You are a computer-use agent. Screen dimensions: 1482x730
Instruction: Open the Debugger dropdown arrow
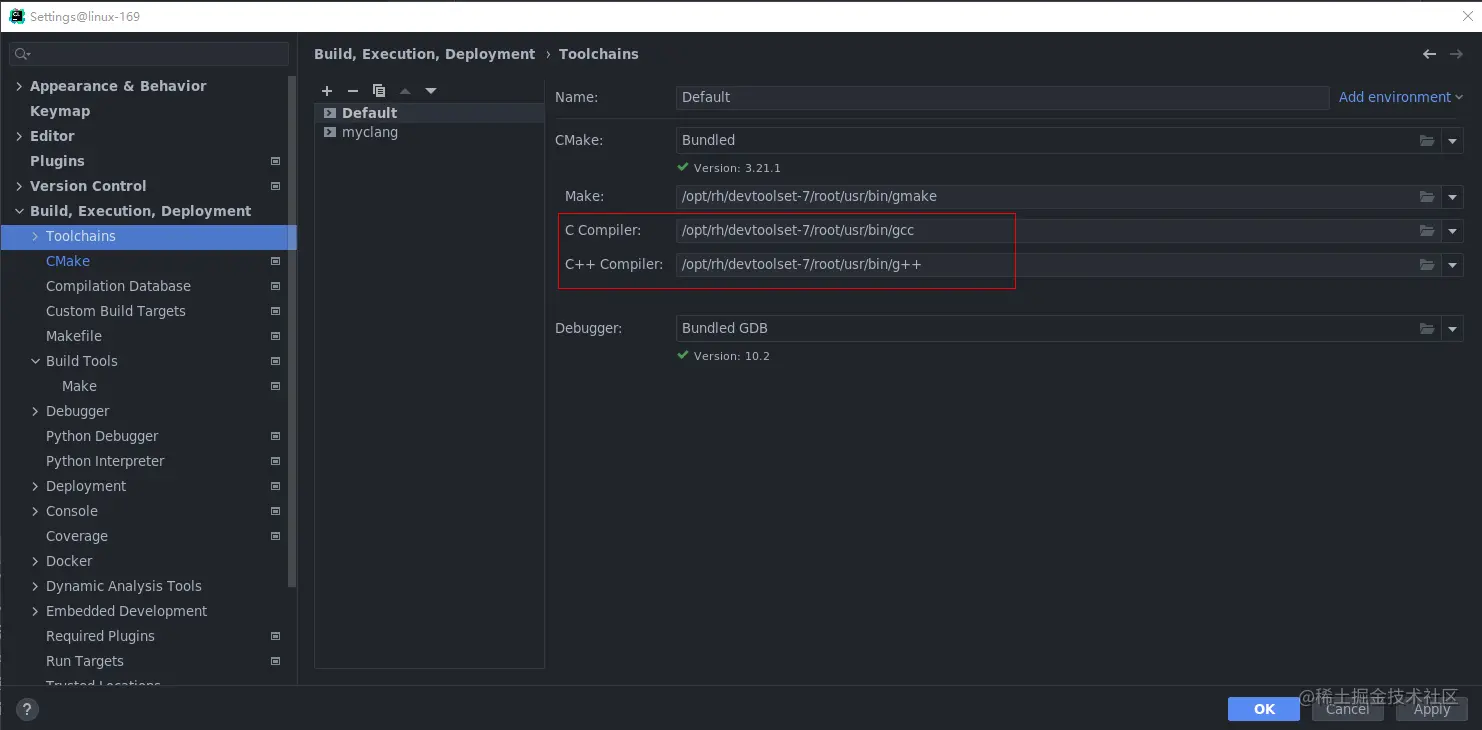pyautogui.click(x=1453, y=329)
